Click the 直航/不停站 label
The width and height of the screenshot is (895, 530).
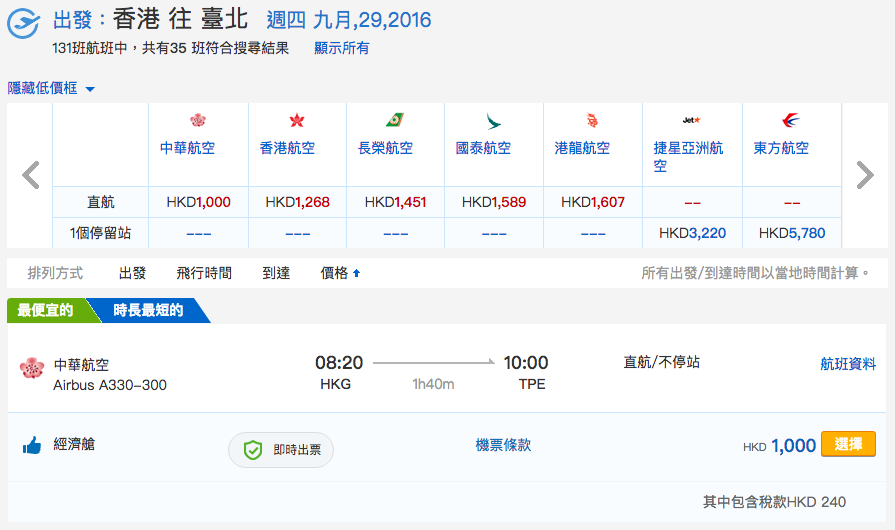(662, 362)
